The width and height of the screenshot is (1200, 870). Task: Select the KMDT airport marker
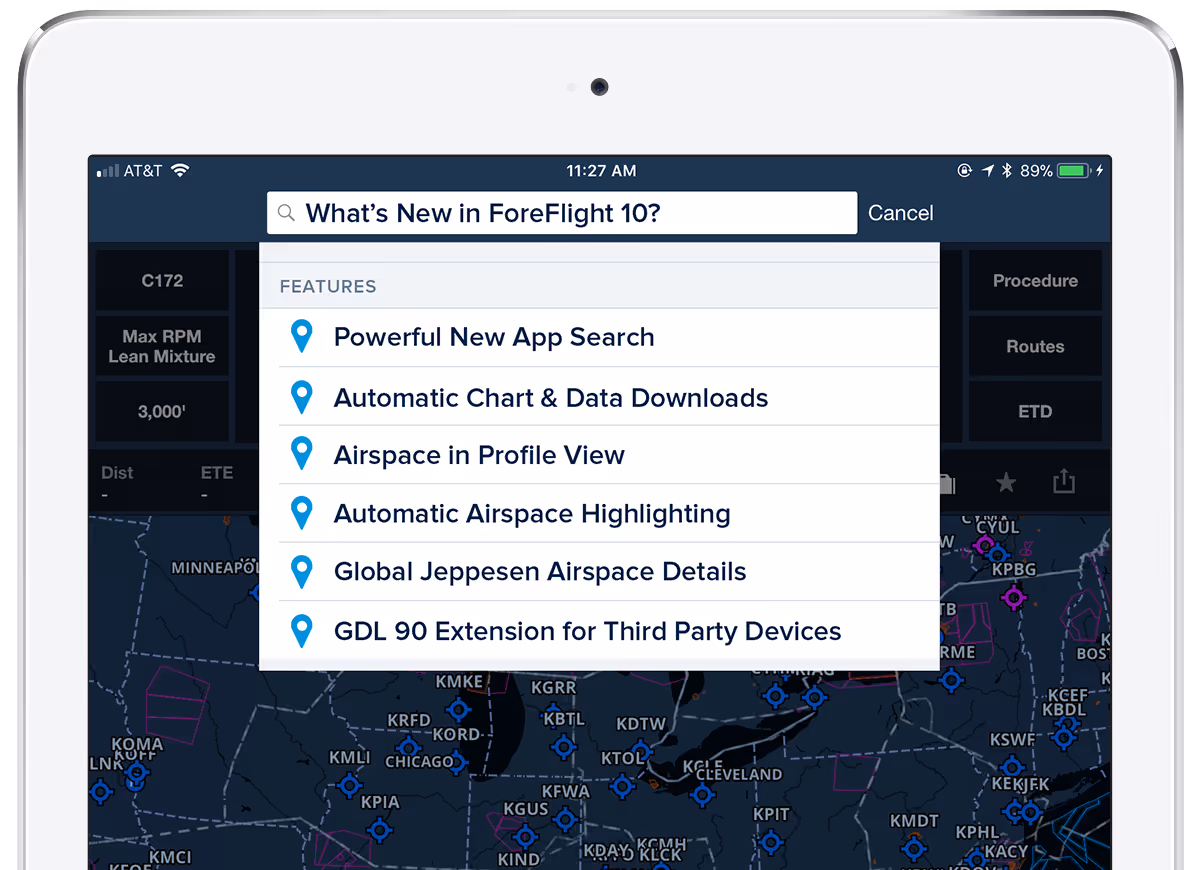pyautogui.click(x=914, y=849)
